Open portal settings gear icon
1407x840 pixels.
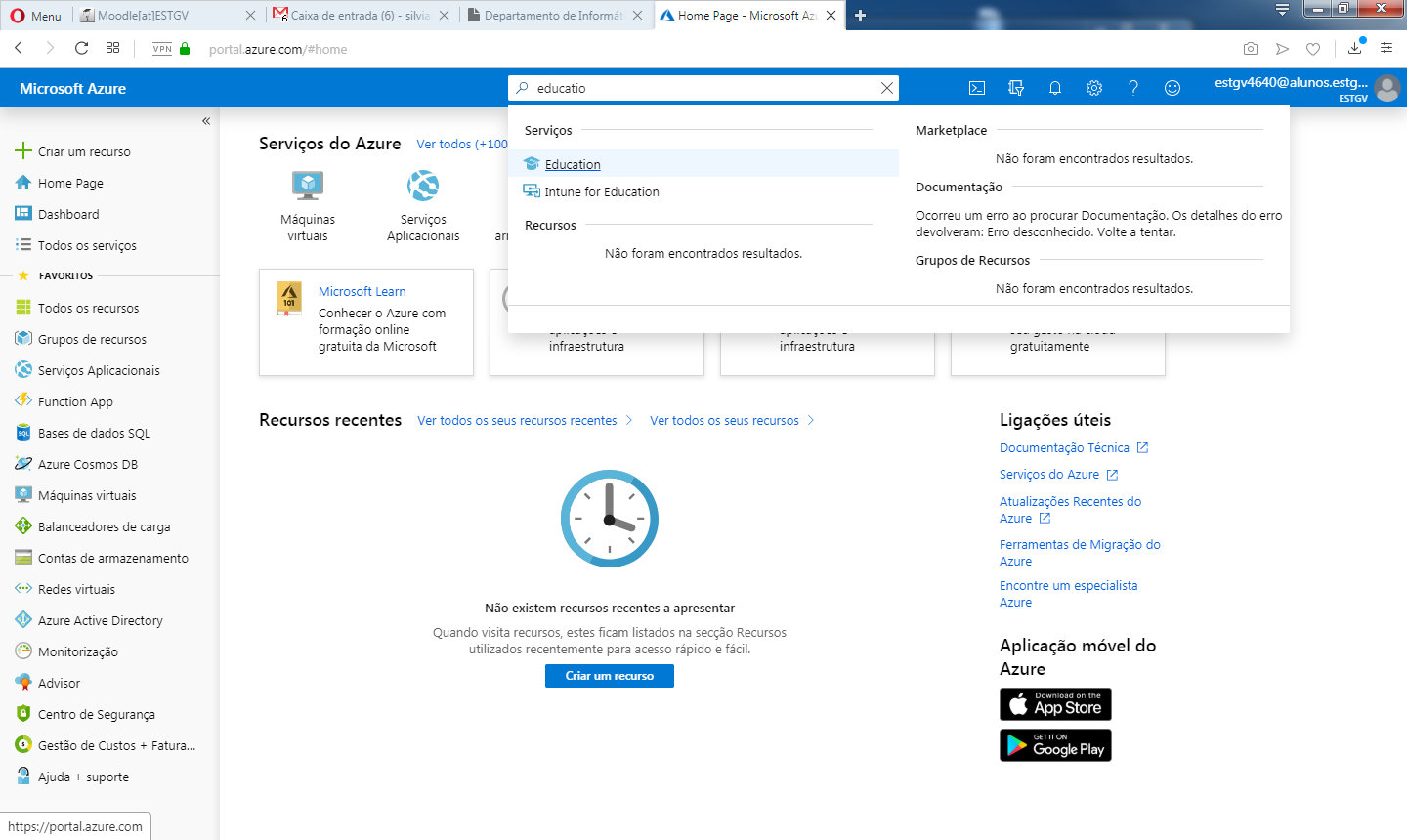(1094, 88)
